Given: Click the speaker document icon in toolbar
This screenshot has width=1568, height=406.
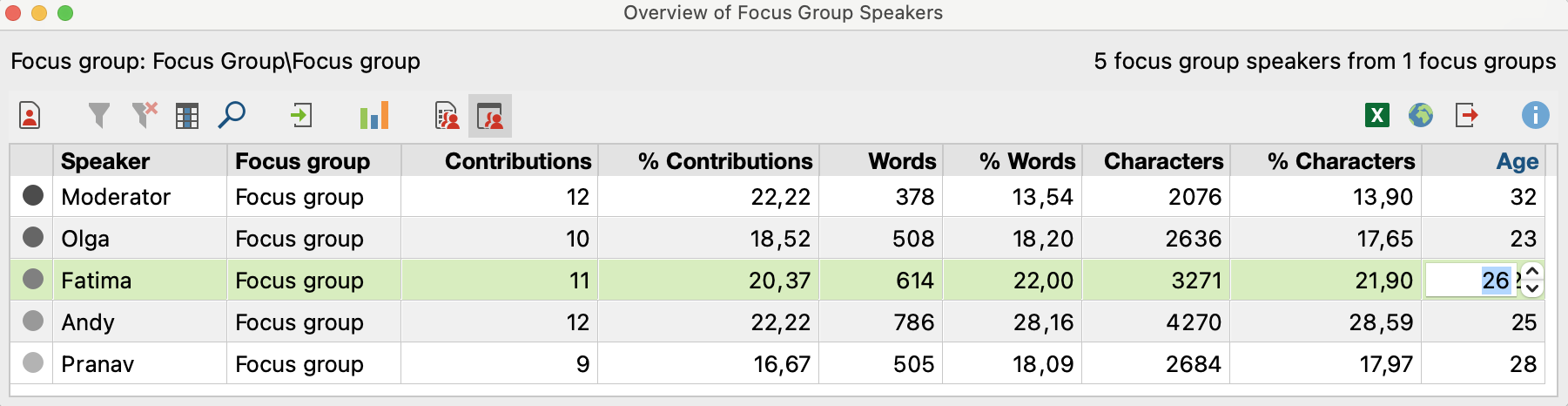Looking at the screenshot, I should 30,116.
